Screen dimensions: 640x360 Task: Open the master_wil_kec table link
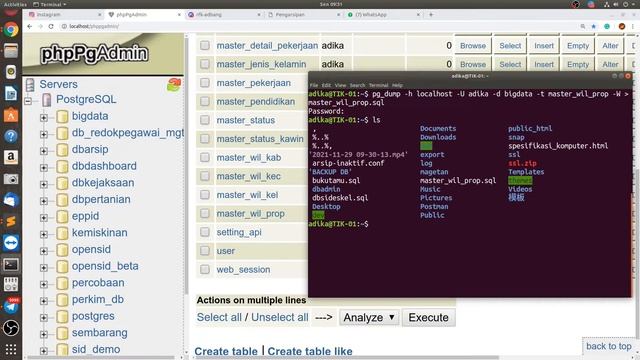249,176
